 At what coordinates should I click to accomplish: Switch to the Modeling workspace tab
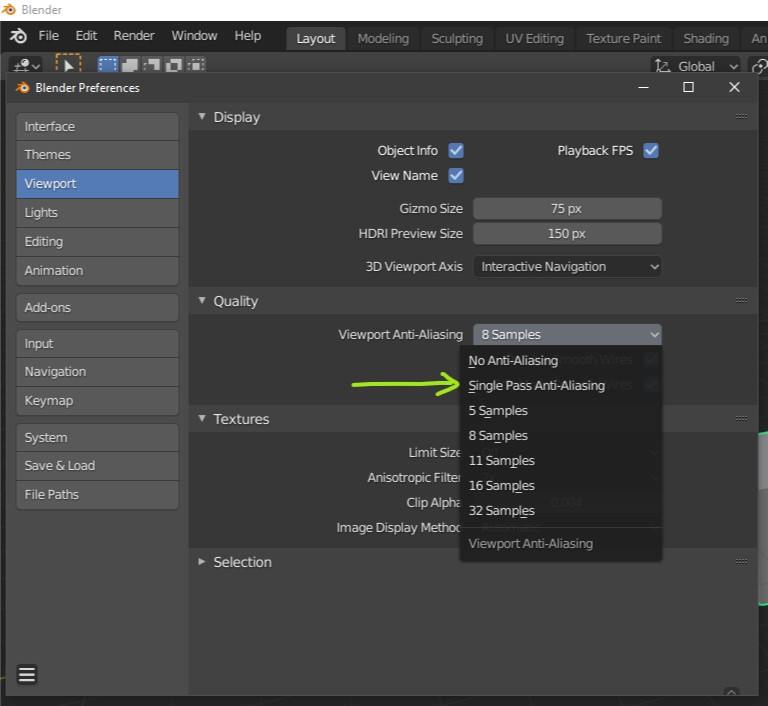click(383, 39)
